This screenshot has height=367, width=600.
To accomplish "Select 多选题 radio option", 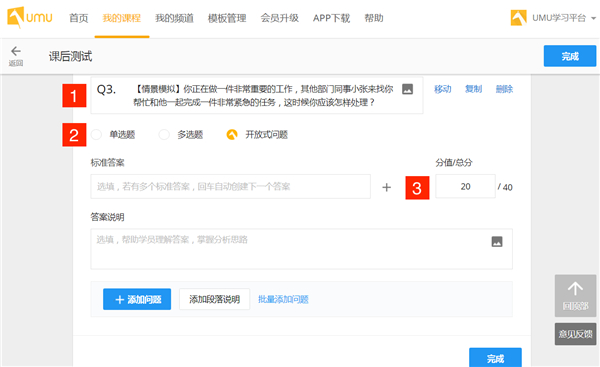I will click(164, 135).
